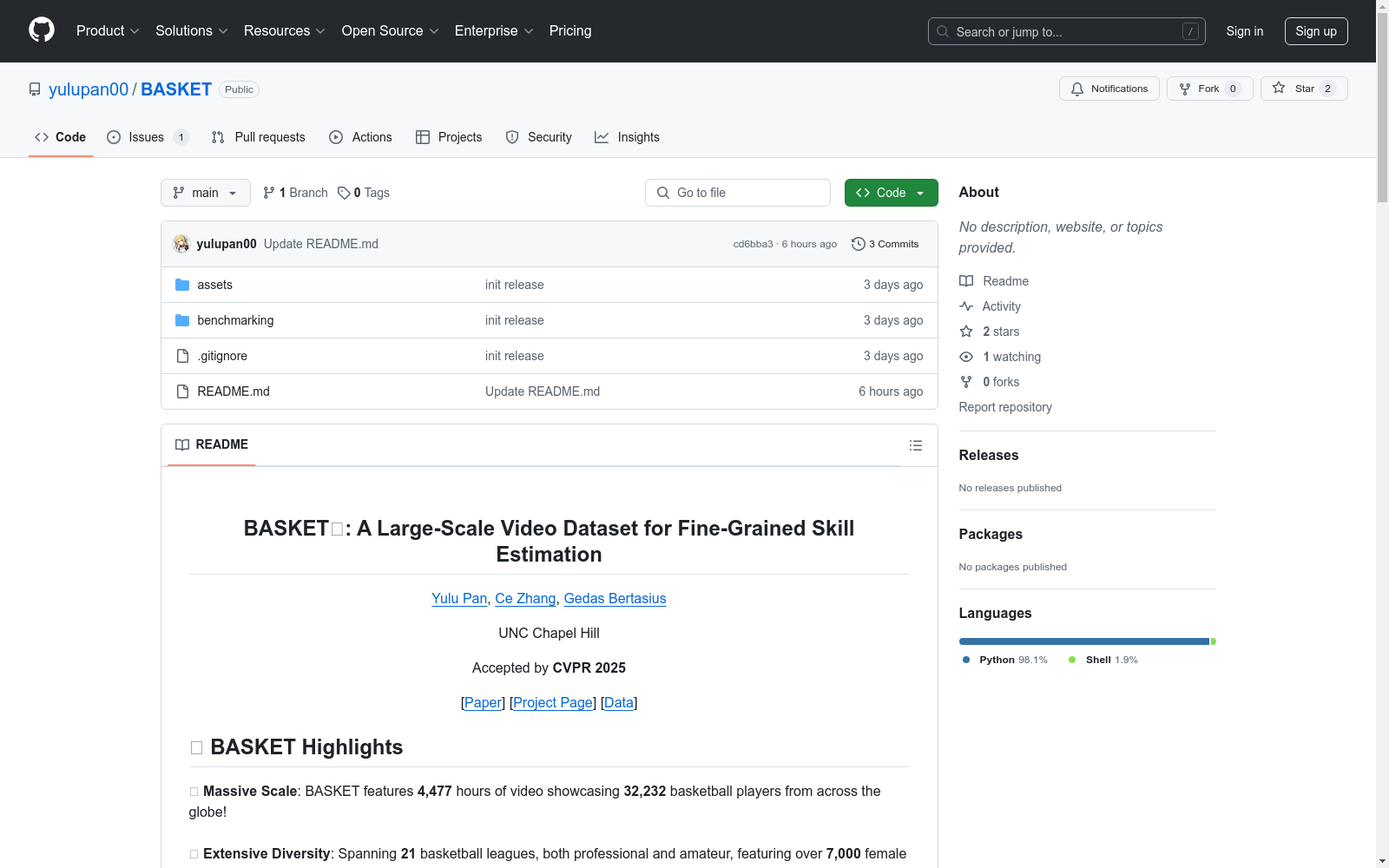
Task: Click the repository icon beside yulupan00
Action: [x=35, y=89]
